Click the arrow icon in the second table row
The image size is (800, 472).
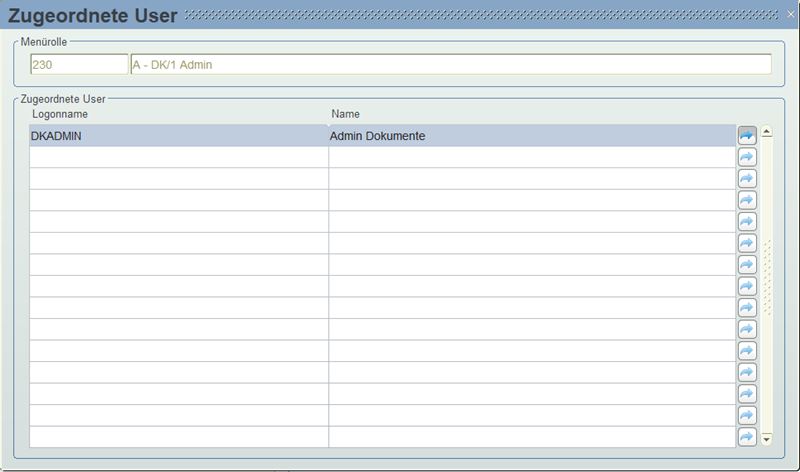tap(747, 157)
